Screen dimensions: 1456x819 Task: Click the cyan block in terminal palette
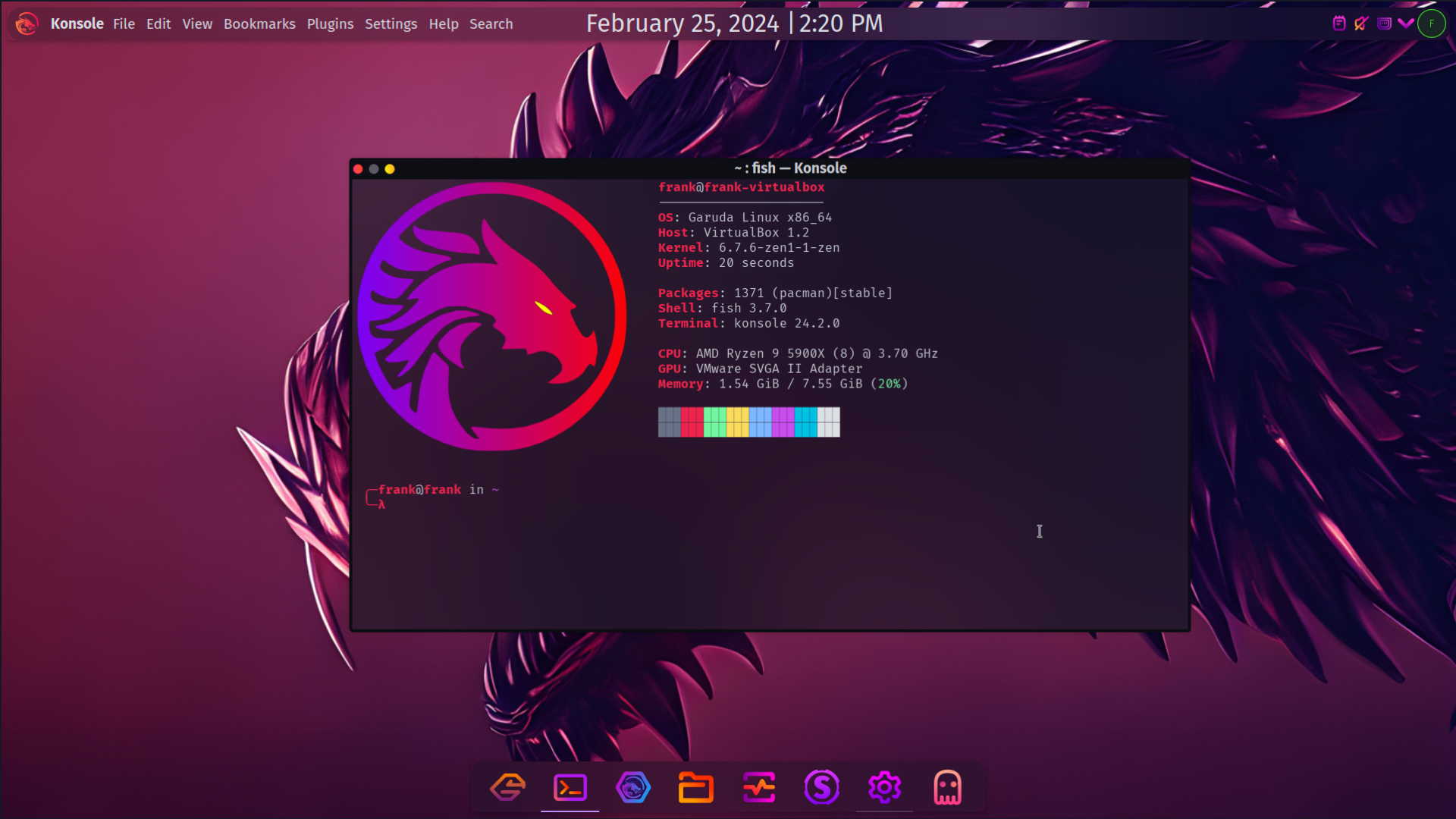(x=805, y=422)
